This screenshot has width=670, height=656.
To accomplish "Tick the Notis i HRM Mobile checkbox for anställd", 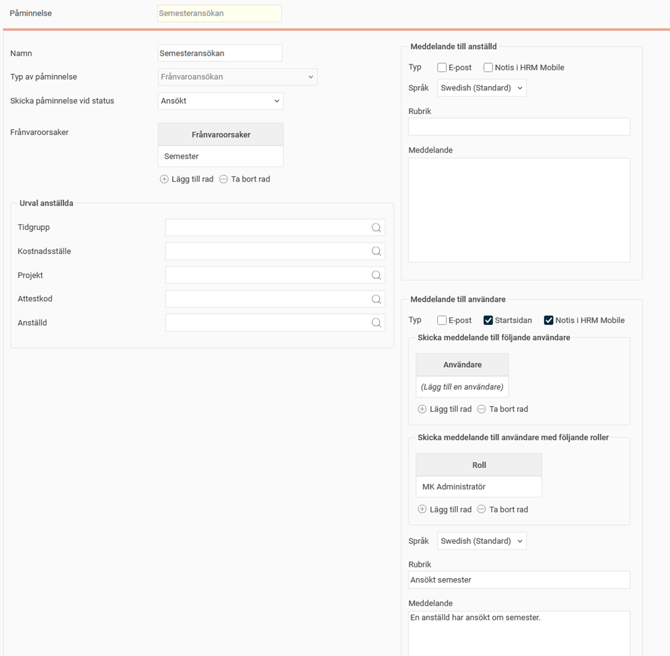I will (488, 68).
